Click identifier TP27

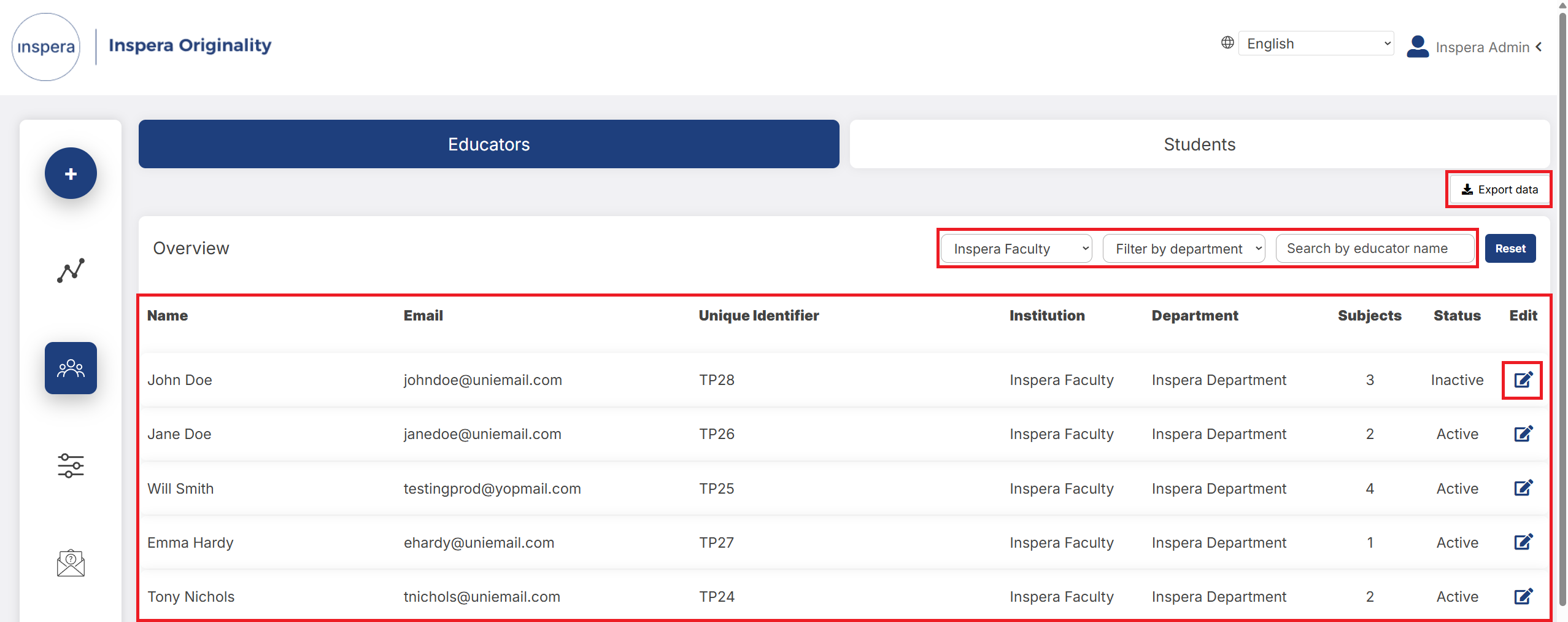tap(717, 543)
